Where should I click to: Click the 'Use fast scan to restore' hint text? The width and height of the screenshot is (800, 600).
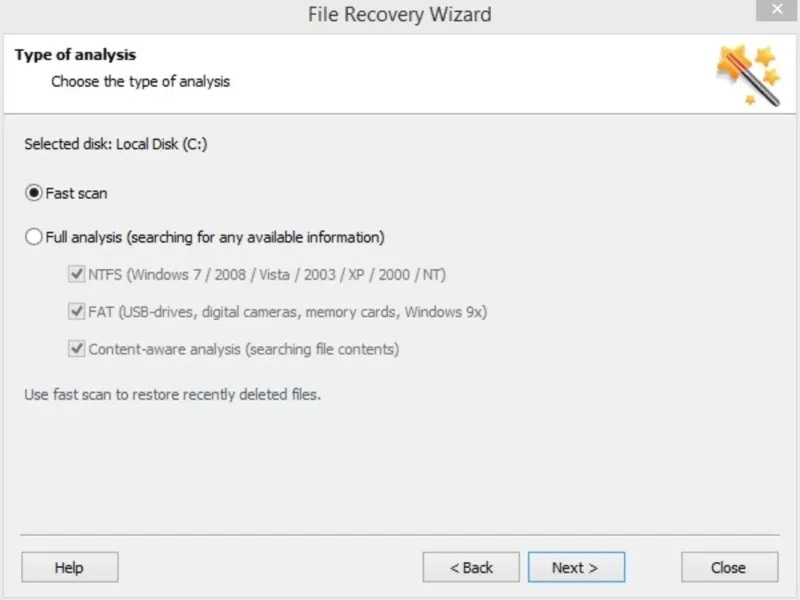[172, 394]
